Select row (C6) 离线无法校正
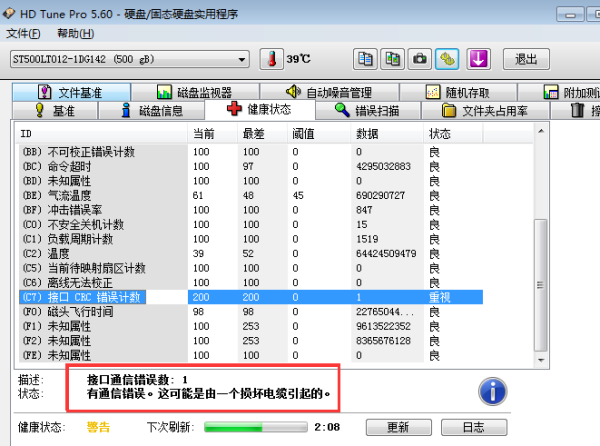The width and height of the screenshot is (600, 446). (x=251, y=283)
